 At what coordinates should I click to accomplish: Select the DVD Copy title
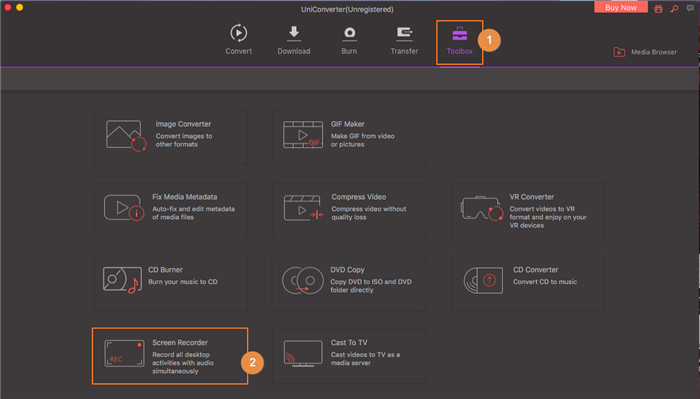pos(347,270)
